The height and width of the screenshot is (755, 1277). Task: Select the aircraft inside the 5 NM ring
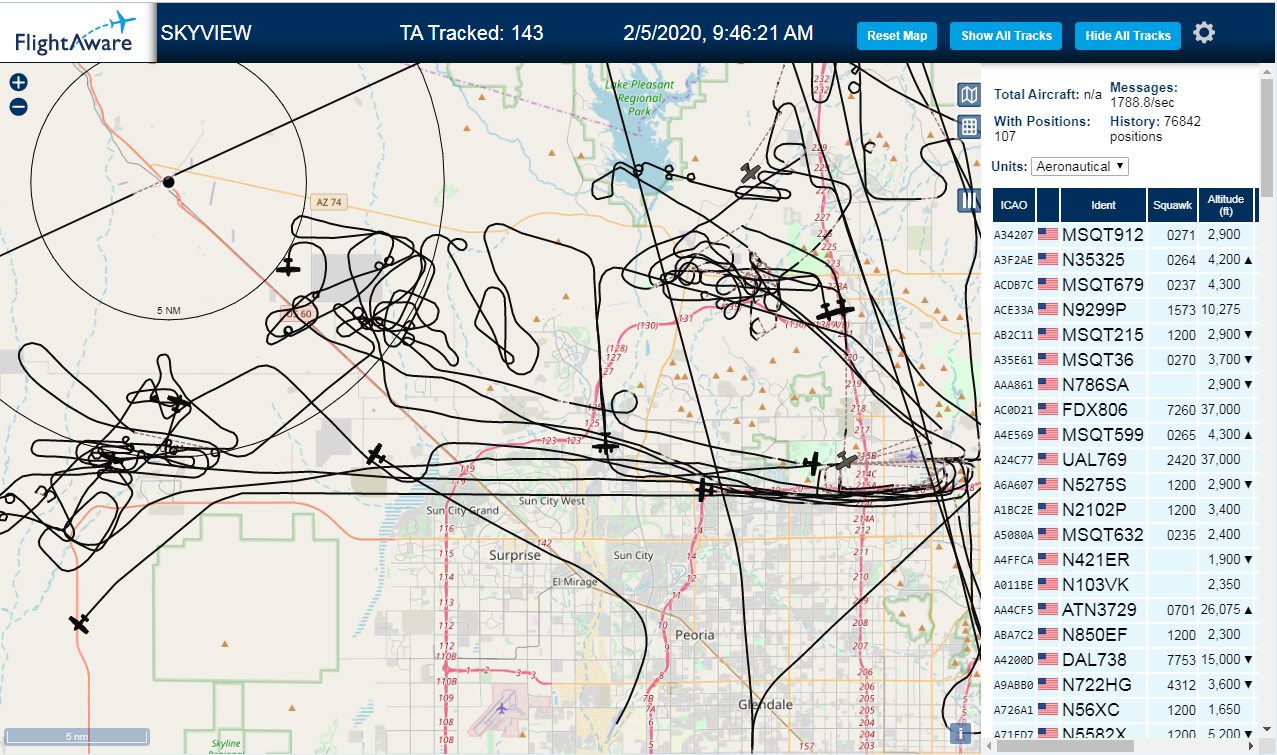288,267
